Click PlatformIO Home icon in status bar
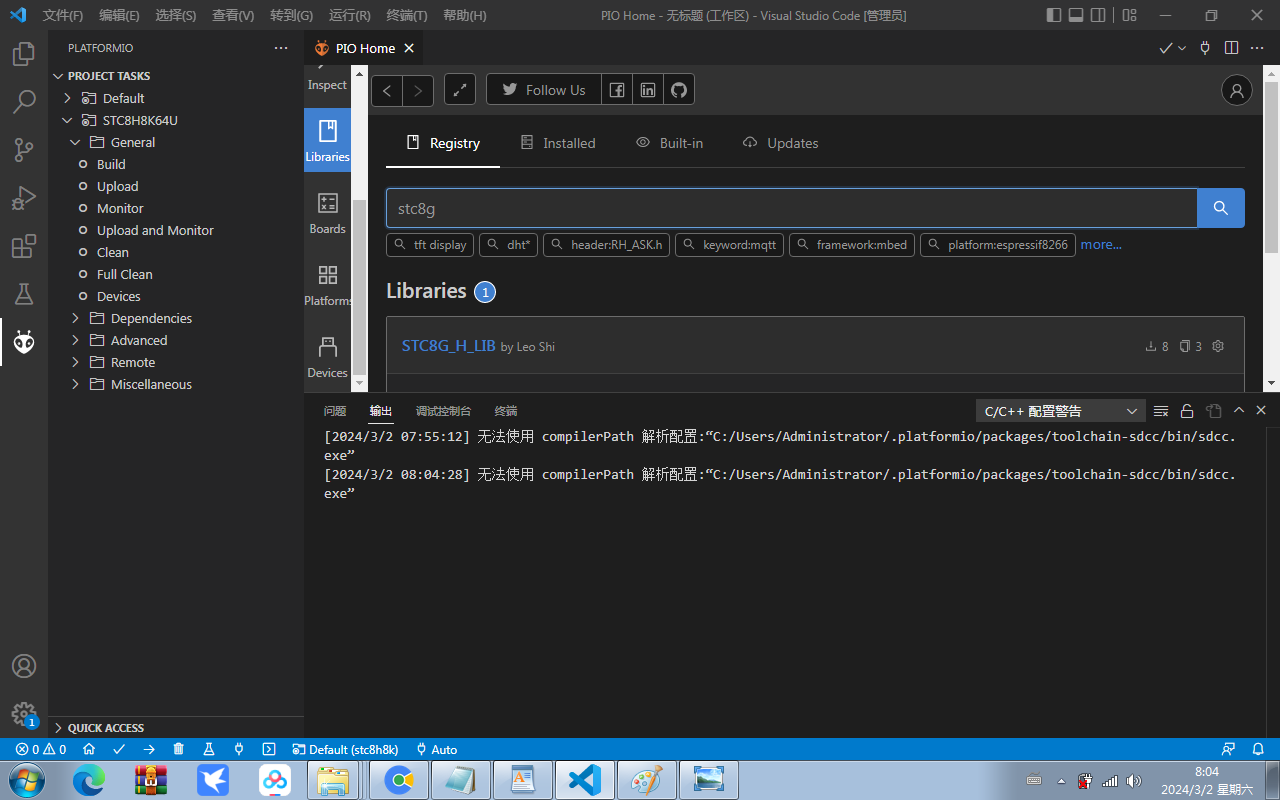Image resolution: width=1280 pixels, height=800 pixels. point(89,749)
